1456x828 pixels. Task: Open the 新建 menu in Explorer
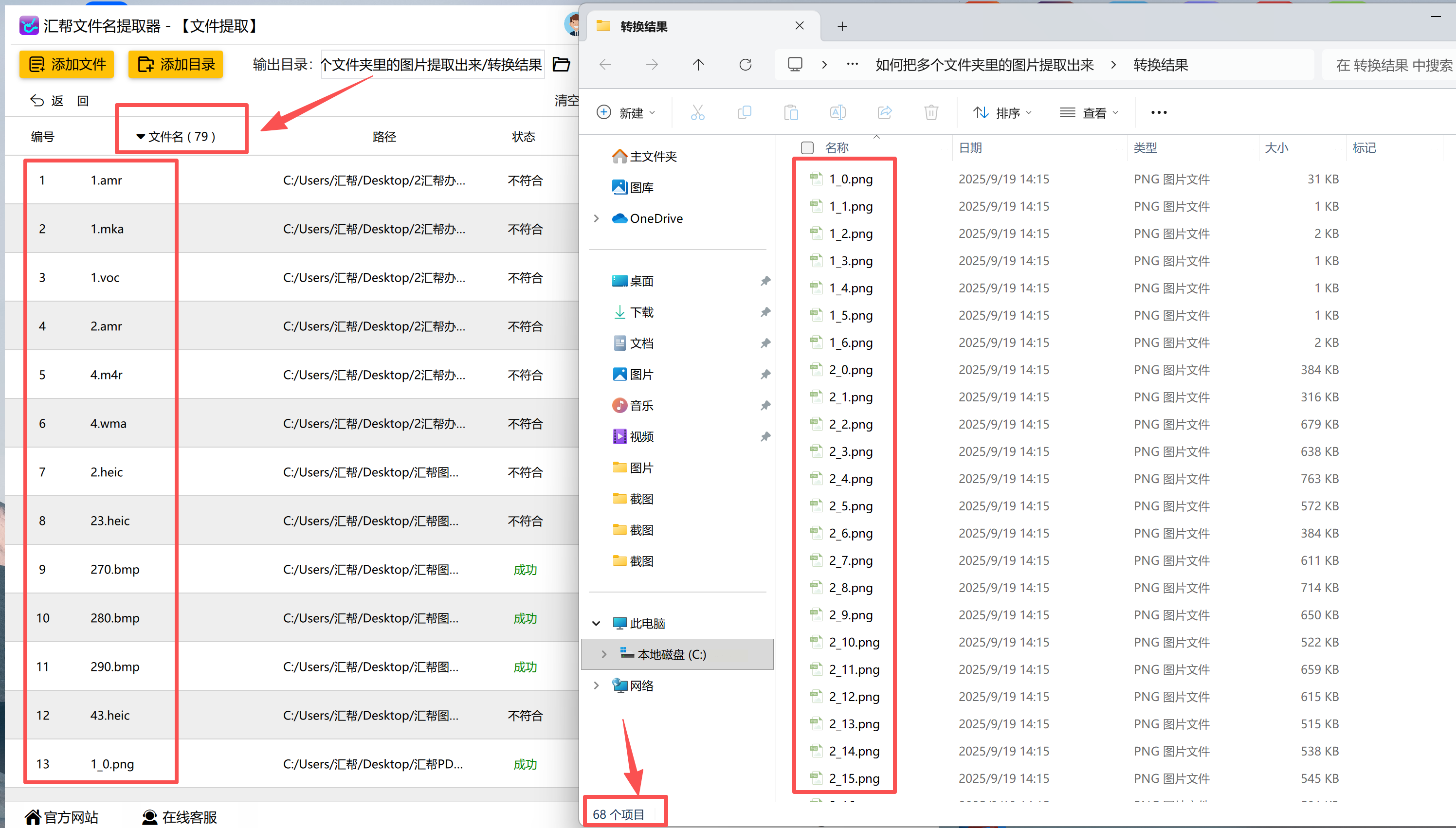626,112
